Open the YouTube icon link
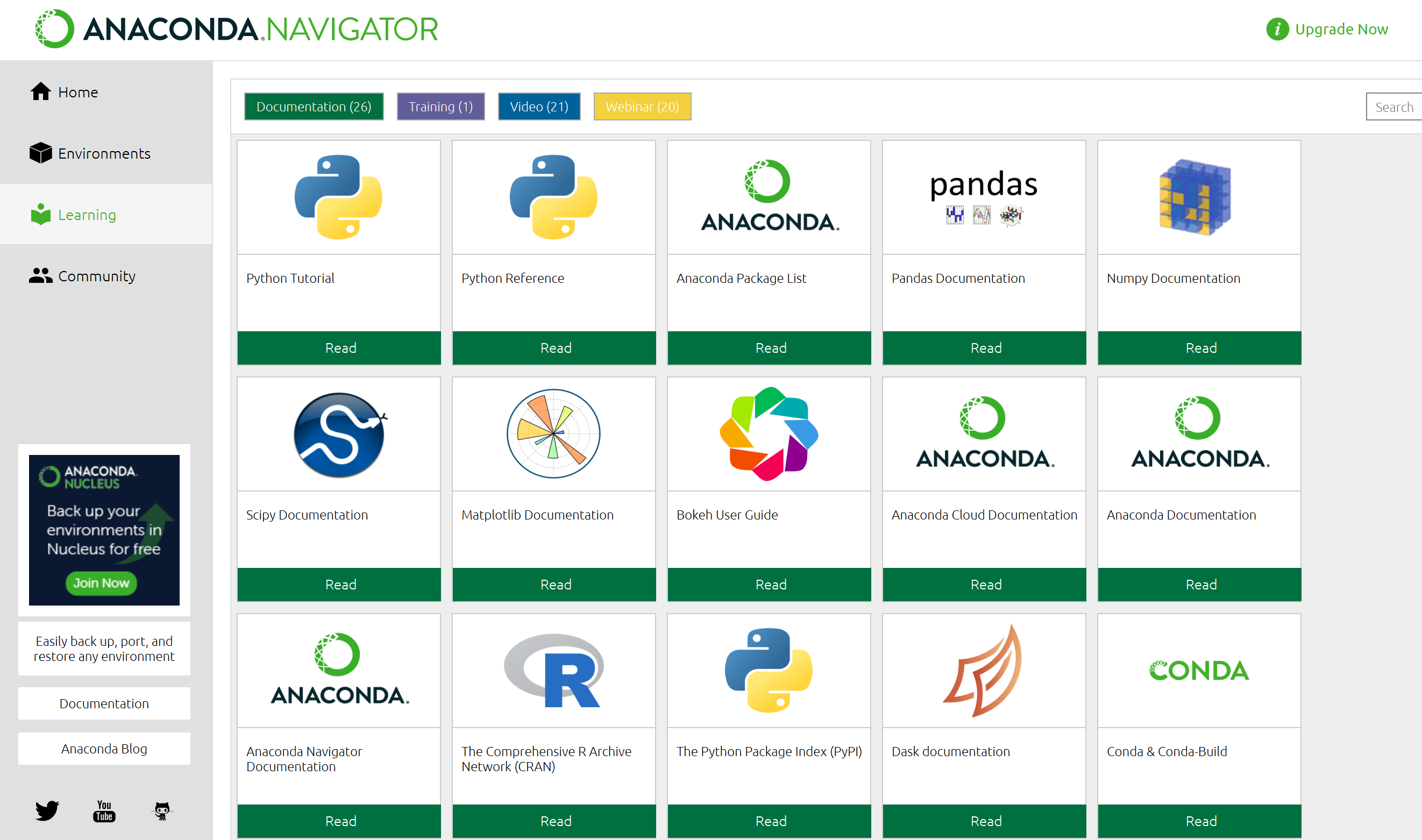Image resolution: width=1422 pixels, height=840 pixels. click(x=104, y=810)
